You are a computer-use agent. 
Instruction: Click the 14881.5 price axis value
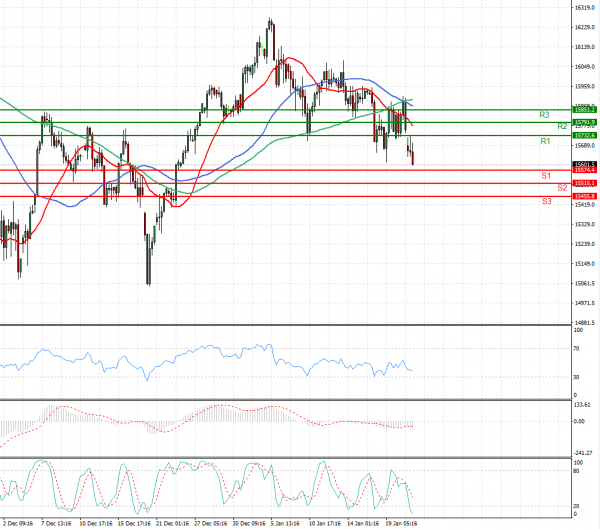(585, 323)
